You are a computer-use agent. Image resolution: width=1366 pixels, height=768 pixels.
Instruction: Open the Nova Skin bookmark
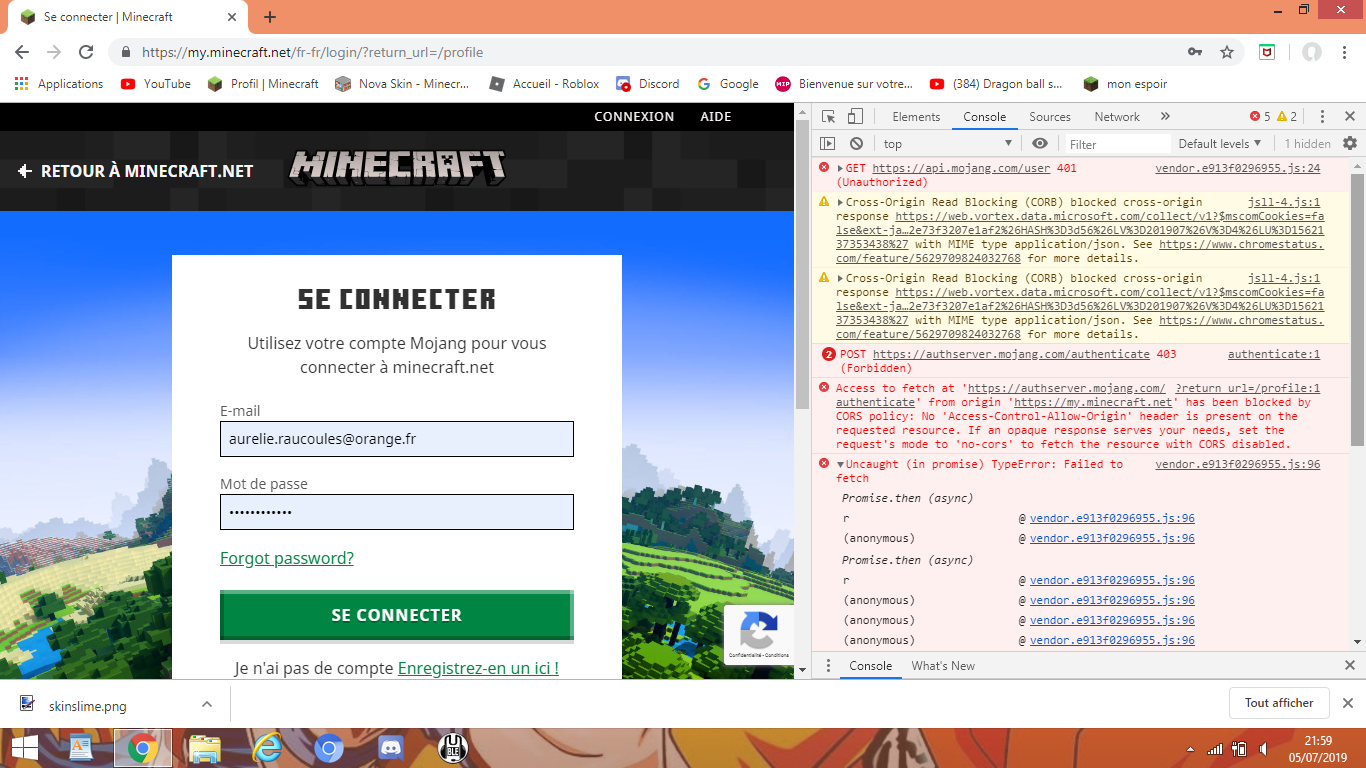(403, 84)
